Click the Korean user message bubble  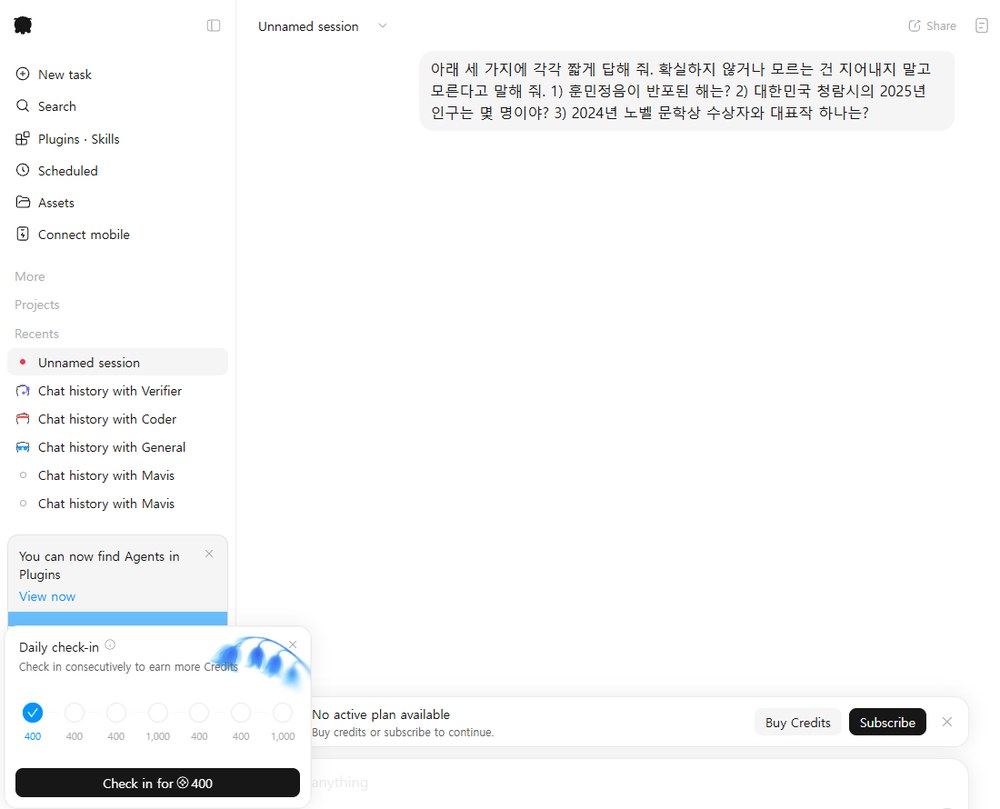click(687, 91)
